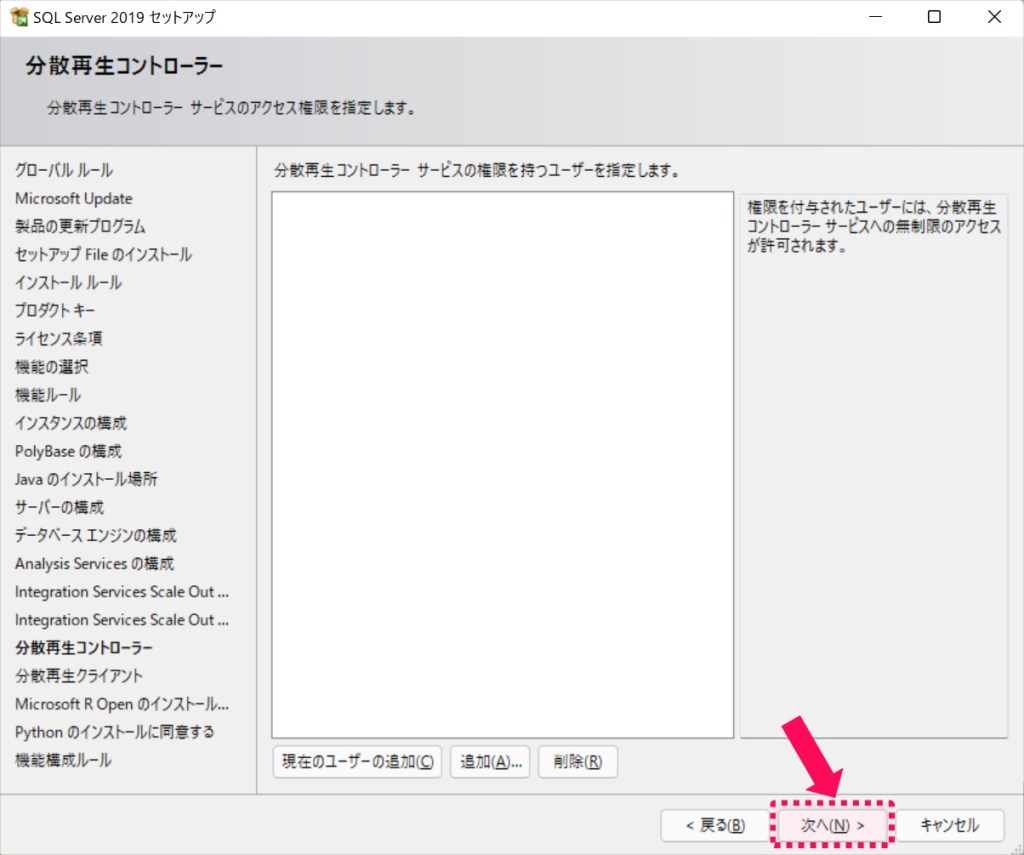Select セットアップ File のインストール step
The image size is (1024, 855).
103,255
